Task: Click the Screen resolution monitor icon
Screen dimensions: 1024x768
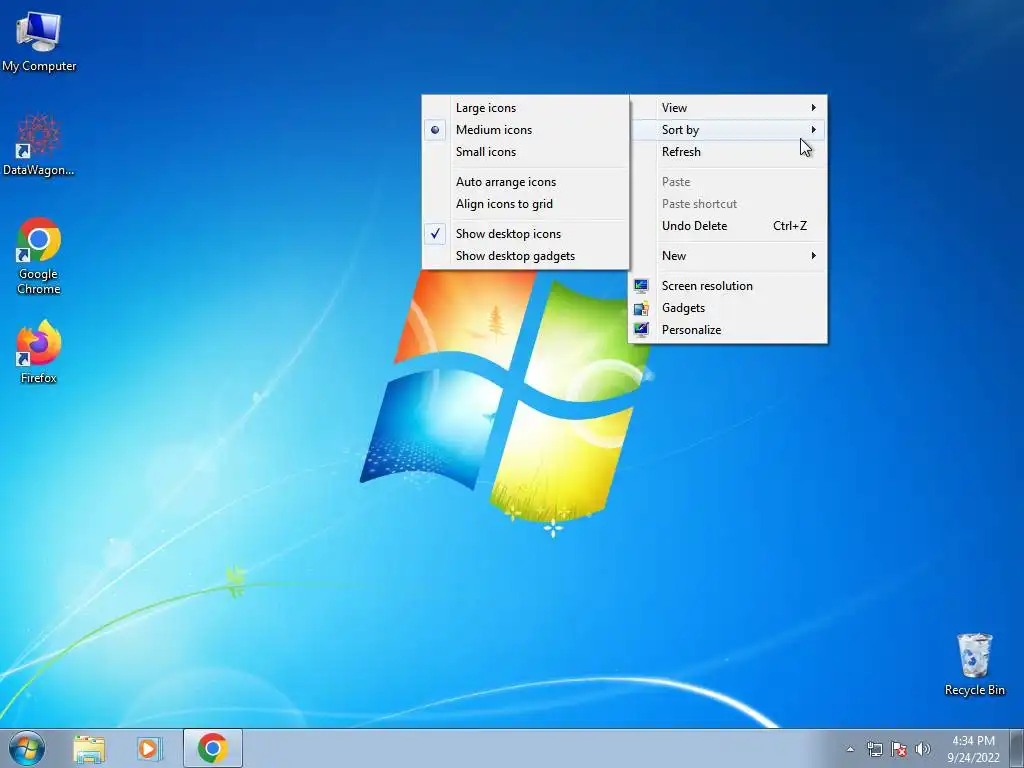Action: pyautogui.click(x=641, y=285)
